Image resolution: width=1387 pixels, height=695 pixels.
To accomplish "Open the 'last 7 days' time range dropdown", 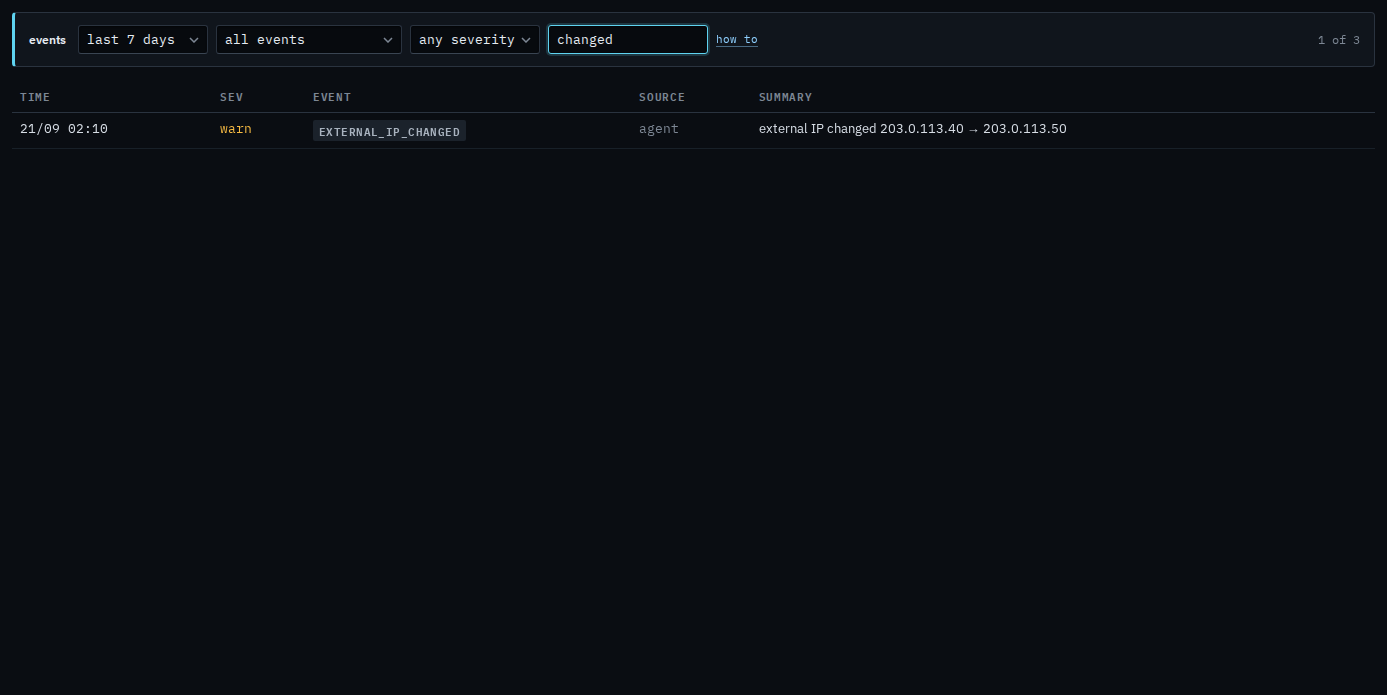I will (143, 40).
